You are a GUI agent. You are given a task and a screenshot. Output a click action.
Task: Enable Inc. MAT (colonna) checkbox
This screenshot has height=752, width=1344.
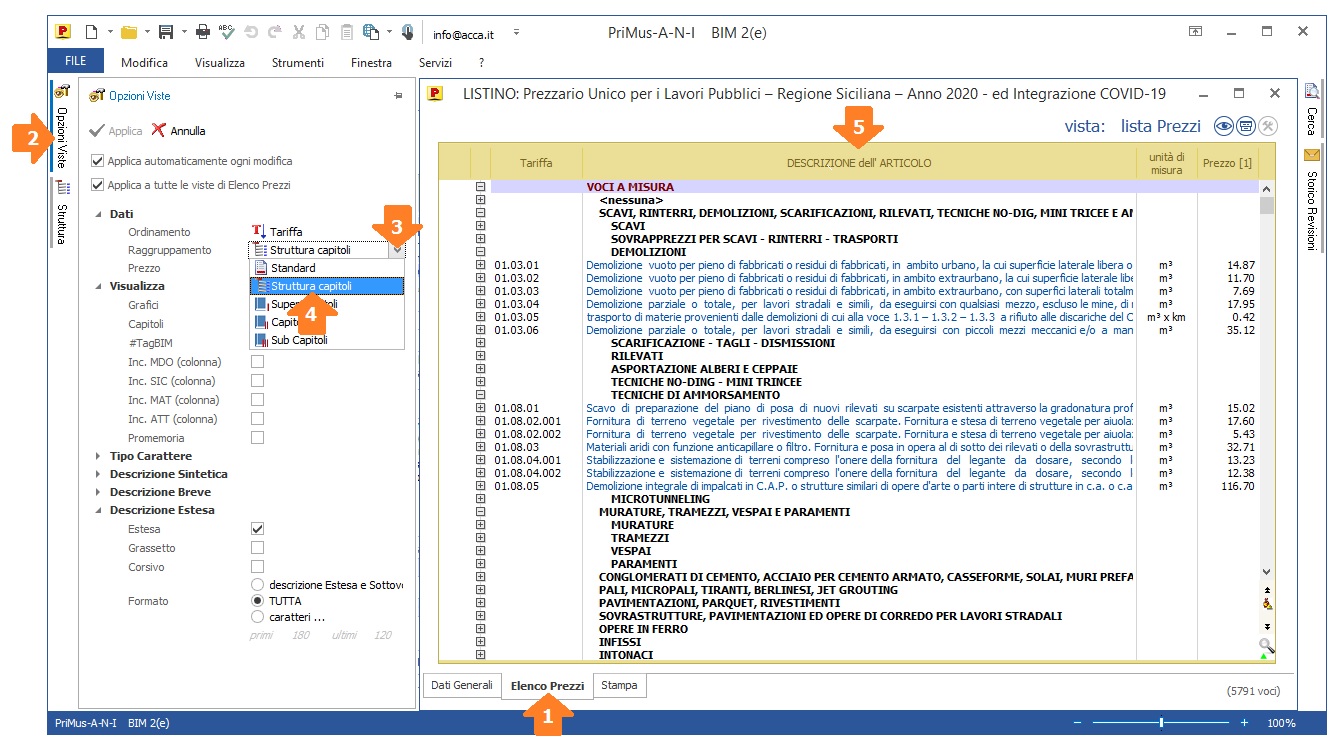coord(258,400)
